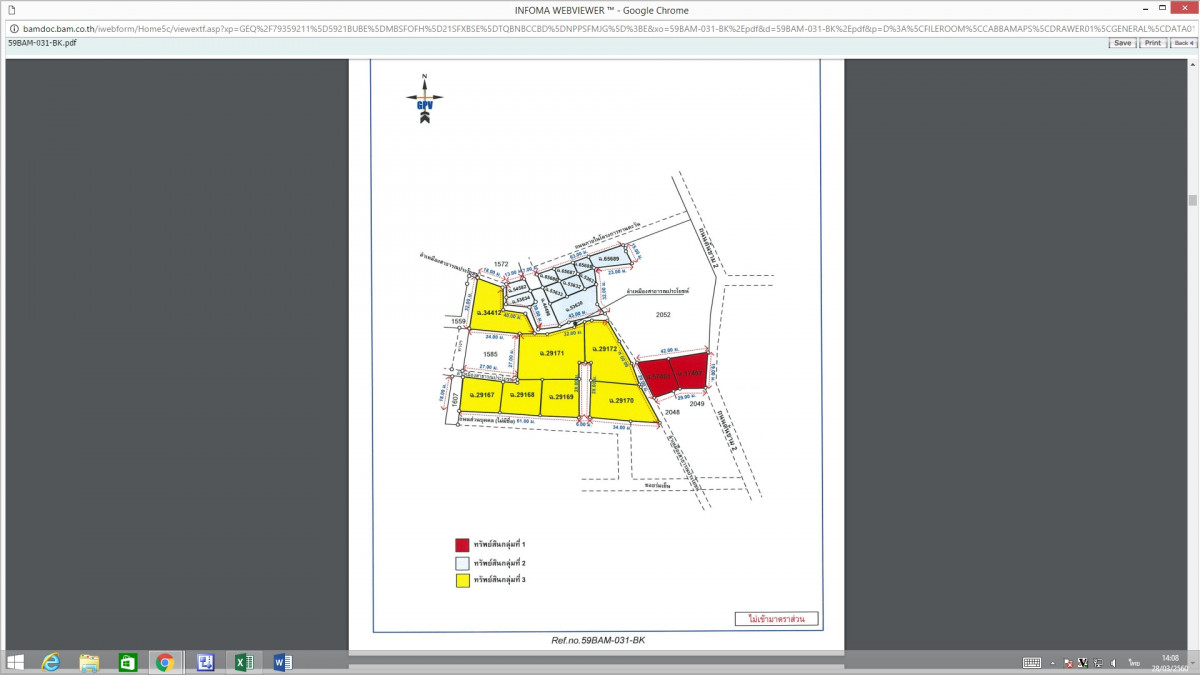Click light blue parcel labeled 65689

[609, 259]
